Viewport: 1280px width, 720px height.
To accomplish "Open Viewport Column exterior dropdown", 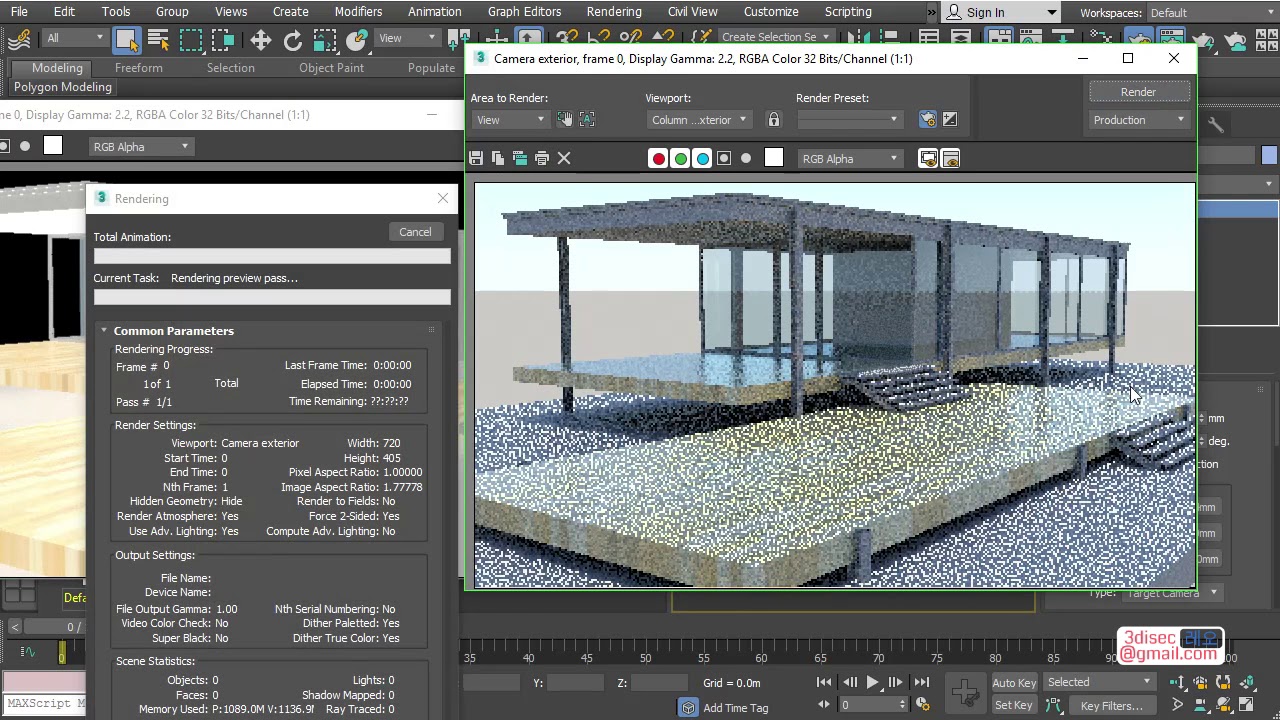I will pyautogui.click(x=698, y=120).
